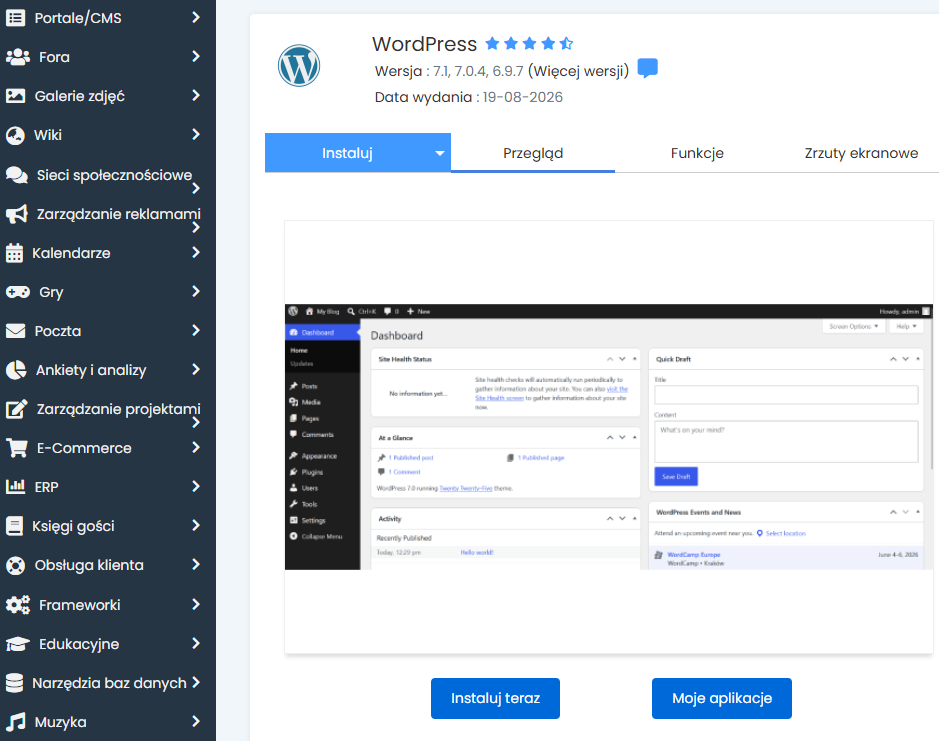The height and width of the screenshot is (741, 939).
Task: Expand the Galerie zdjęć chevron
Action: coord(196,95)
